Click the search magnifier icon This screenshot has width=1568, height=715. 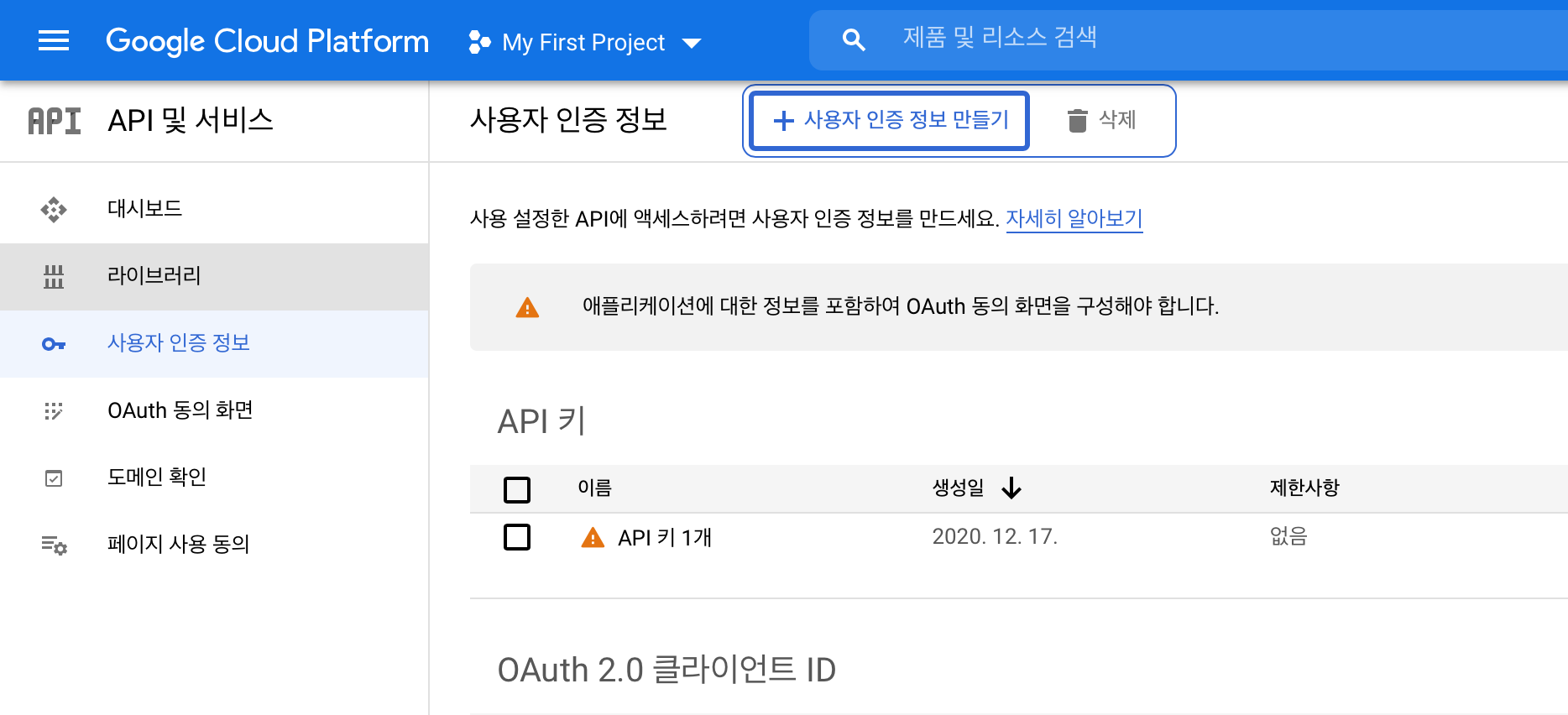click(853, 39)
